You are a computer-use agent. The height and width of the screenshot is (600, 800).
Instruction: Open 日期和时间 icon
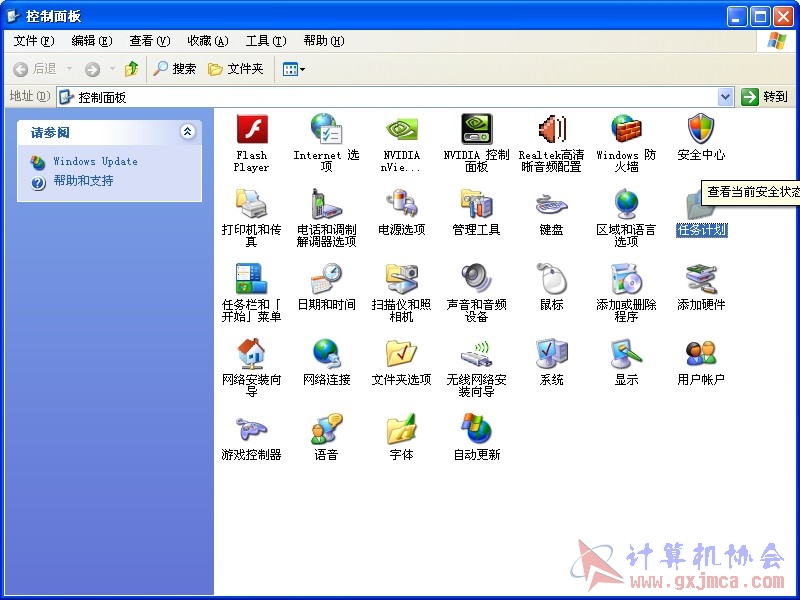pyautogui.click(x=327, y=279)
